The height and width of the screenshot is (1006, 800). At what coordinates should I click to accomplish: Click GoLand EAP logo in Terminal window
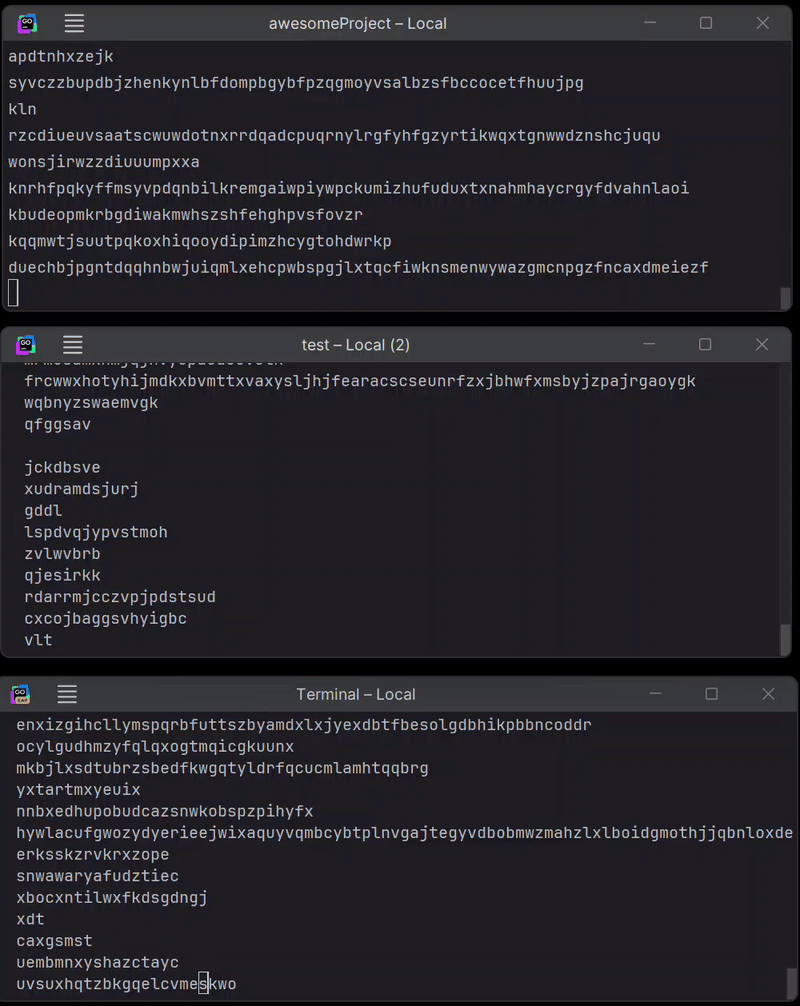coord(21,694)
